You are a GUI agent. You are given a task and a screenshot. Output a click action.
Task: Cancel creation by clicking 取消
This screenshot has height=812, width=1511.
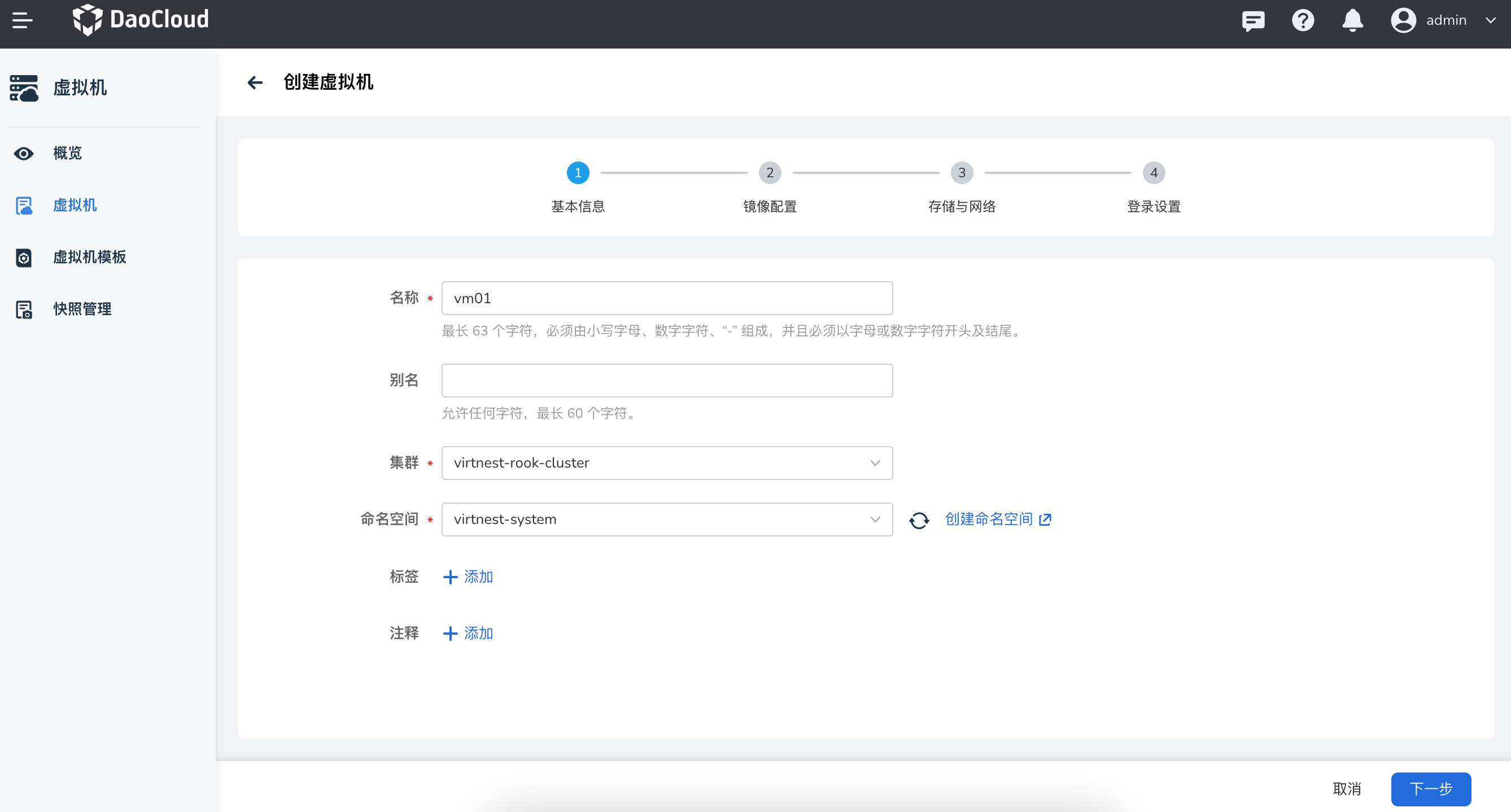point(1347,789)
